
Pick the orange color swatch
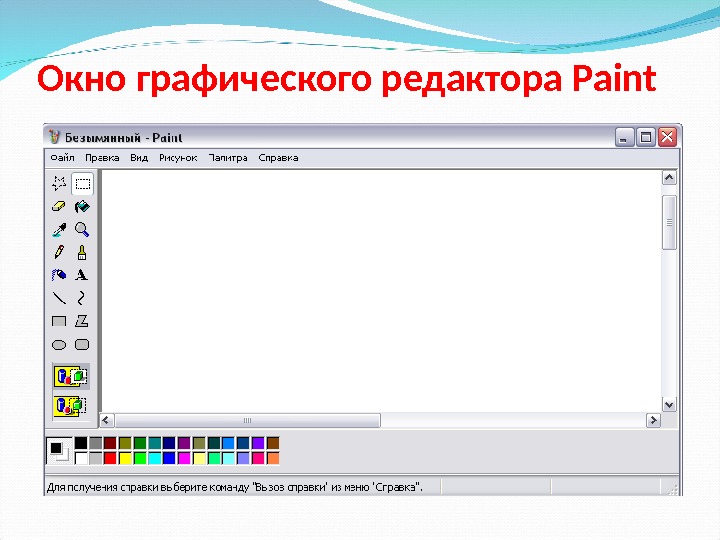tap(273, 458)
